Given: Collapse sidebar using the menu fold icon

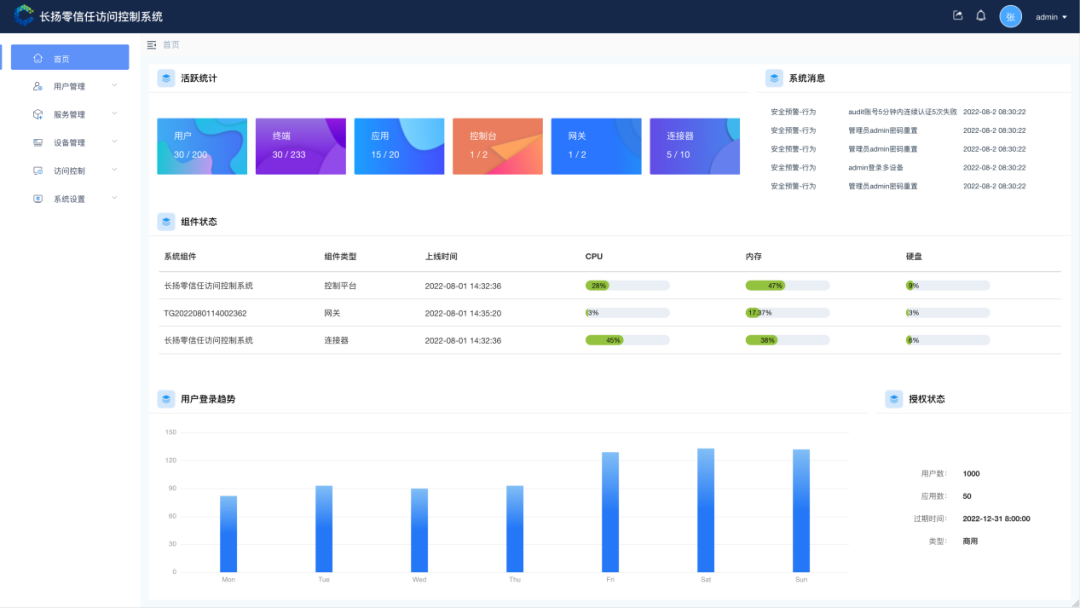Looking at the screenshot, I should pyautogui.click(x=152, y=45).
